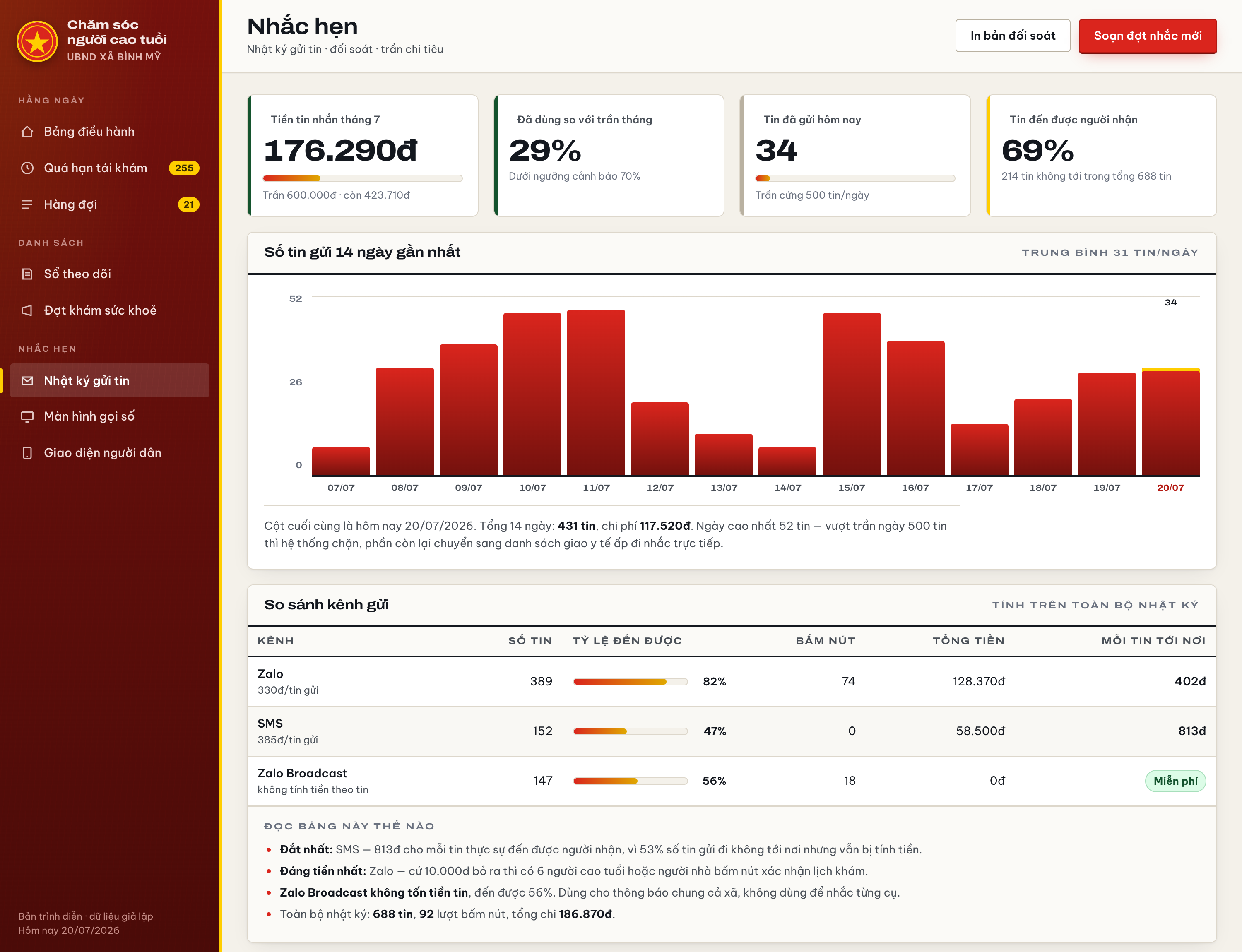Click the phone icon for Giao diện người dân

[x=27, y=453]
